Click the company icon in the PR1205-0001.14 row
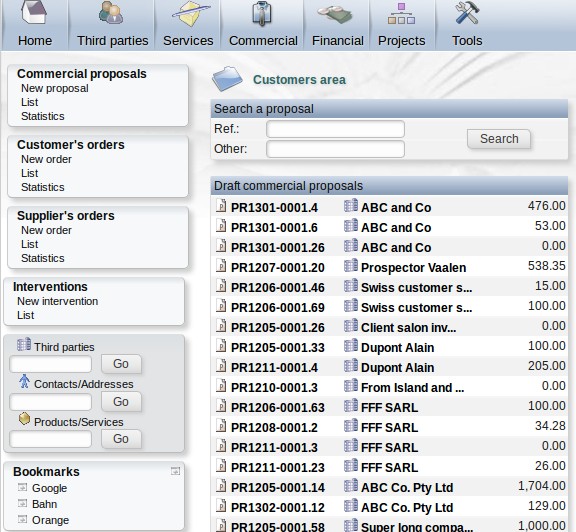 coord(351,485)
